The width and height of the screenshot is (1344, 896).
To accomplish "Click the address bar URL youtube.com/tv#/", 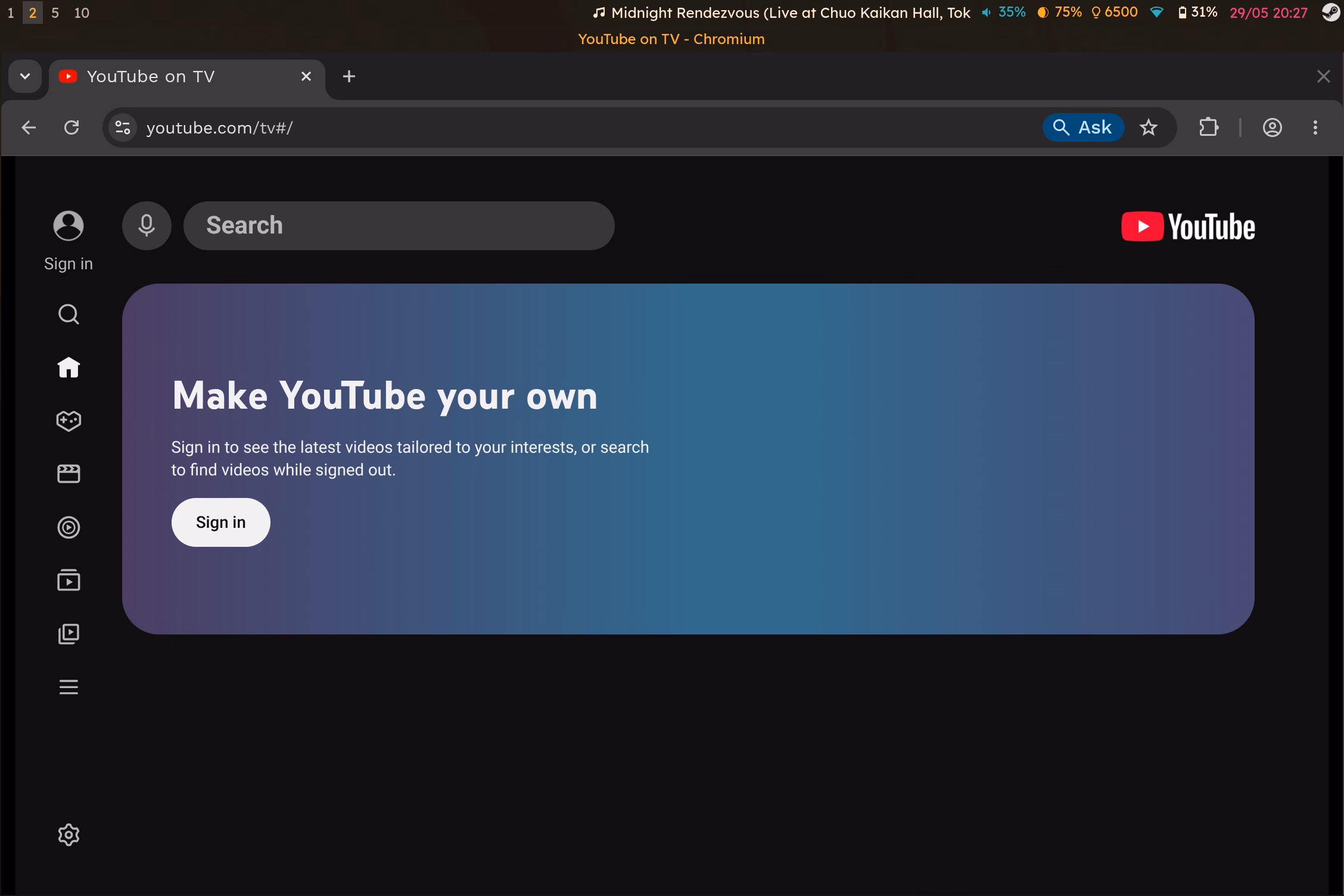I will point(220,127).
